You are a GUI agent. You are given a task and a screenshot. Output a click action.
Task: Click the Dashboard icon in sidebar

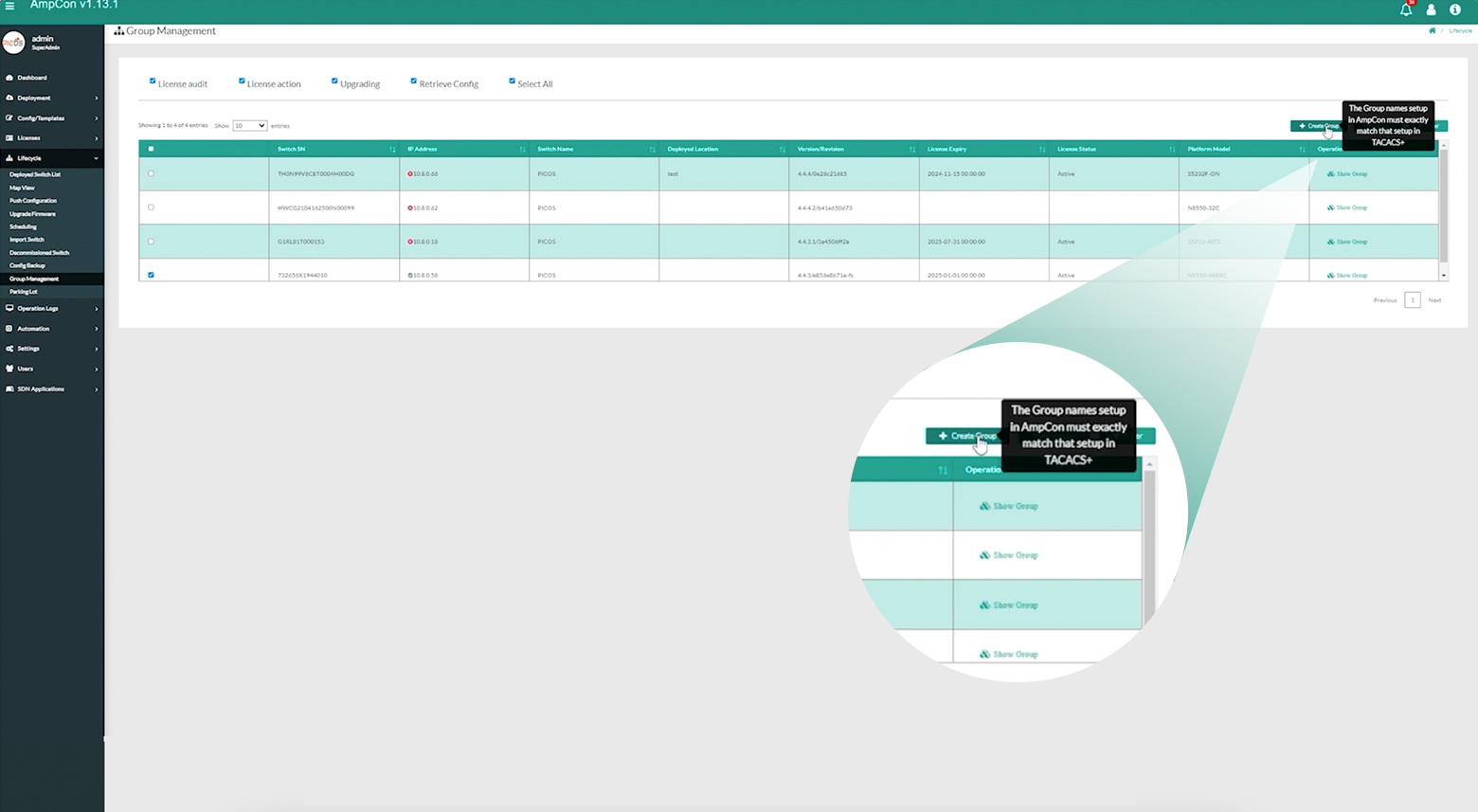(9, 77)
